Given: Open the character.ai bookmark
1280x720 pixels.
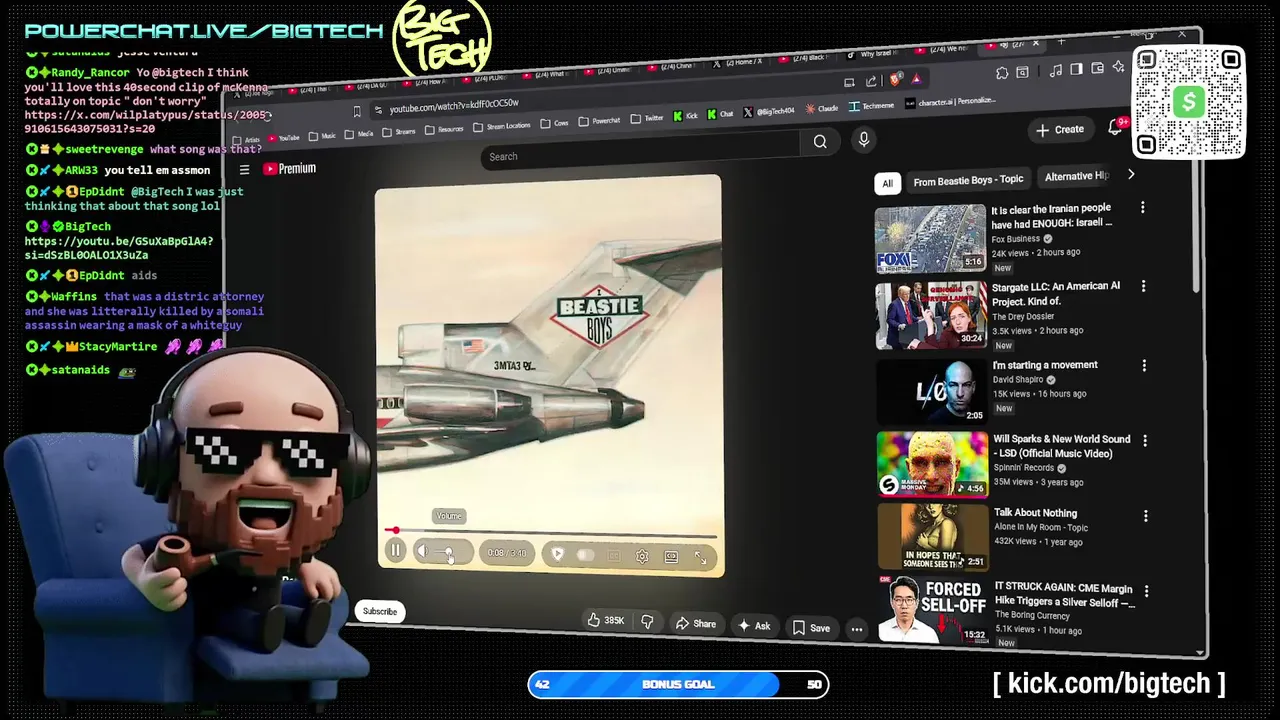Looking at the screenshot, I should [x=950, y=102].
